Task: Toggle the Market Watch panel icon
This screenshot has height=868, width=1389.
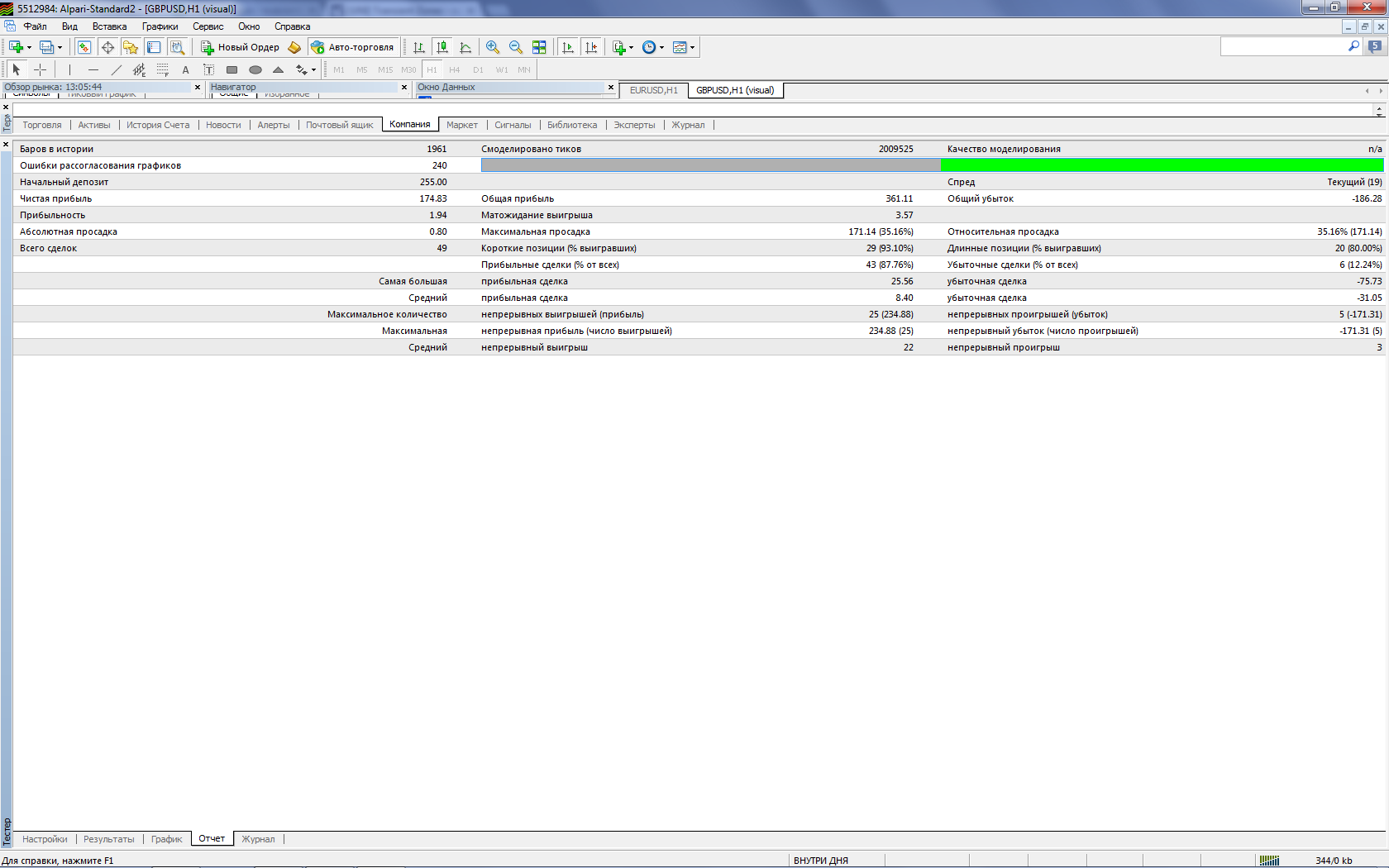Action: pyautogui.click(x=84, y=47)
